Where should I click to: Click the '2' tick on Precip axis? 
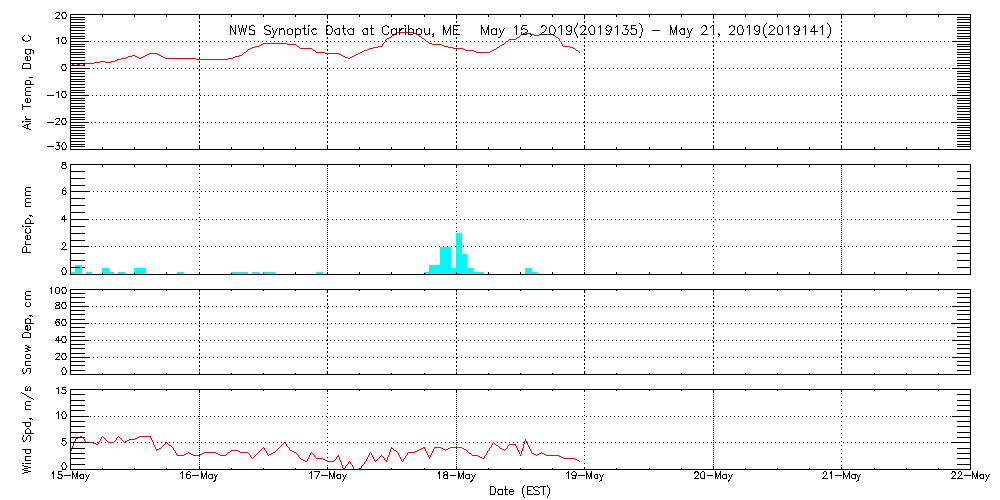coord(62,246)
